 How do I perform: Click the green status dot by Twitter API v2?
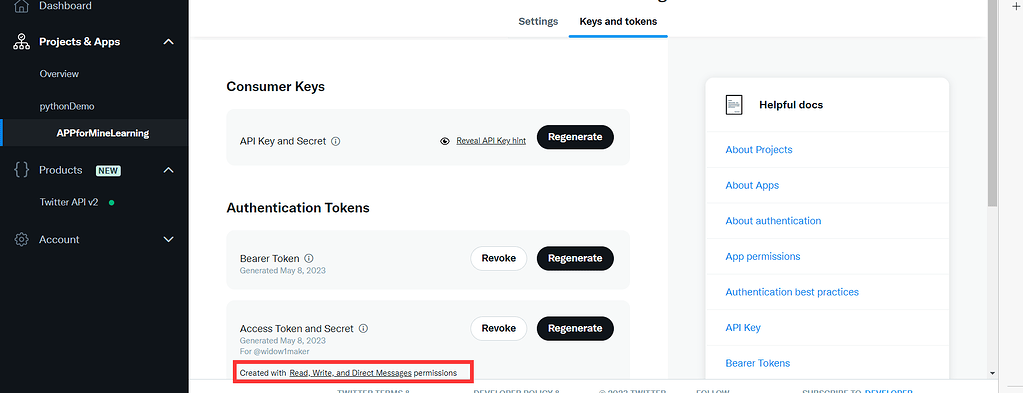[111, 202]
